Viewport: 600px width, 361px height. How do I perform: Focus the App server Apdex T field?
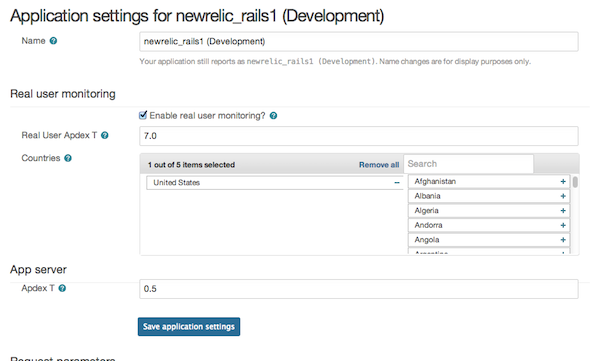[359, 289]
